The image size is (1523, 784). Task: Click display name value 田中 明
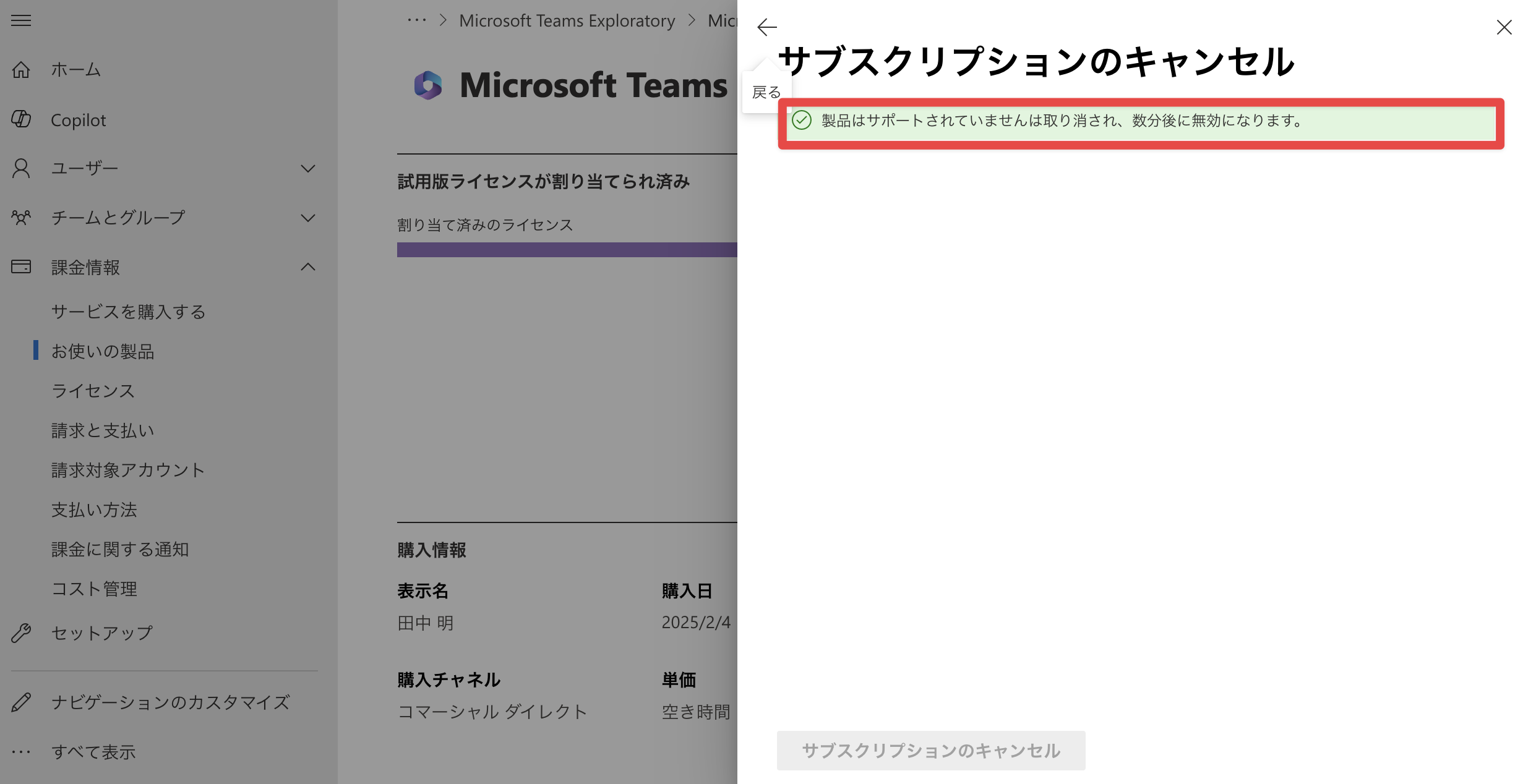pos(426,623)
